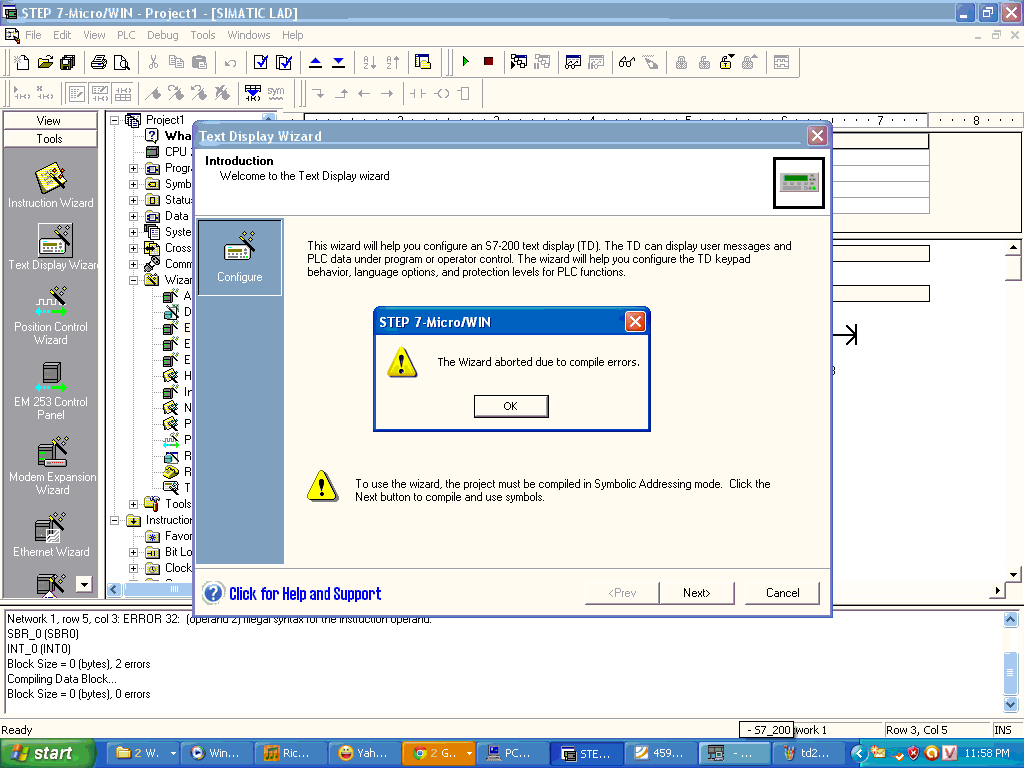This screenshot has width=1024, height=768.
Task: Click the Download blue down-arrow icon
Action: tap(338, 62)
